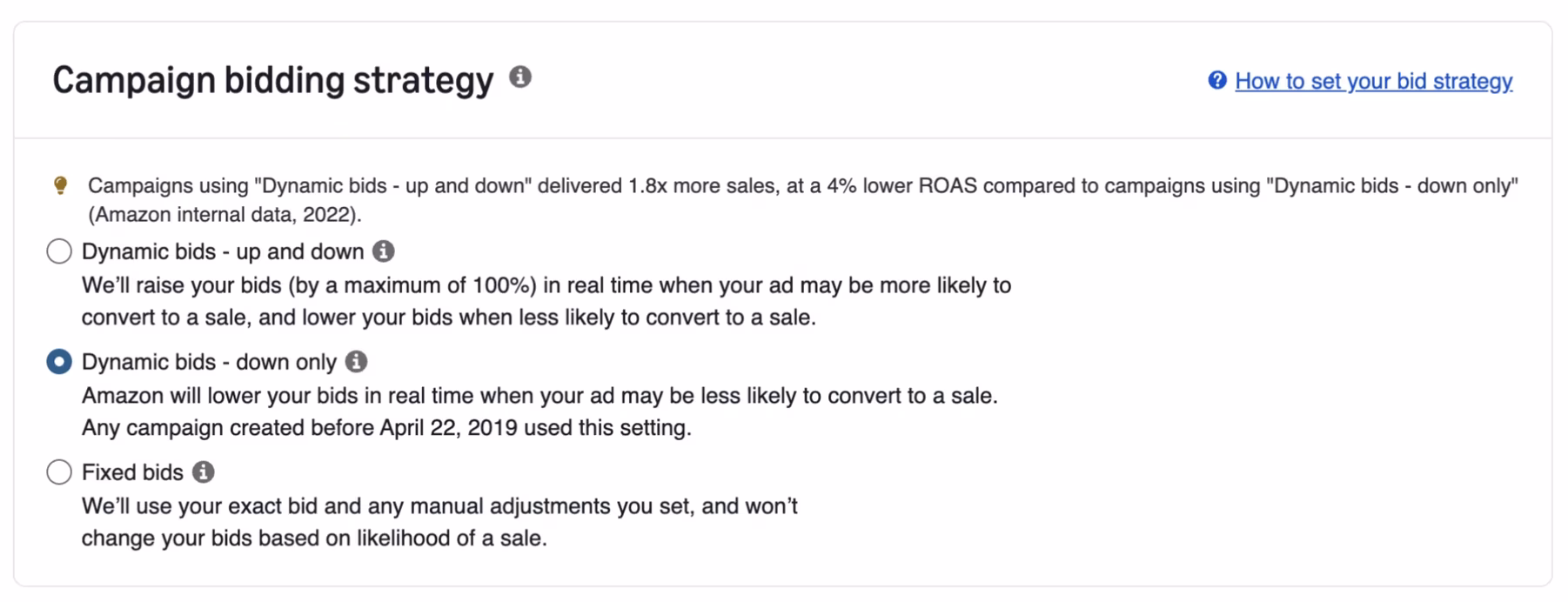
Task: Click the Dynamic bids - up and down label
Action: [223, 251]
